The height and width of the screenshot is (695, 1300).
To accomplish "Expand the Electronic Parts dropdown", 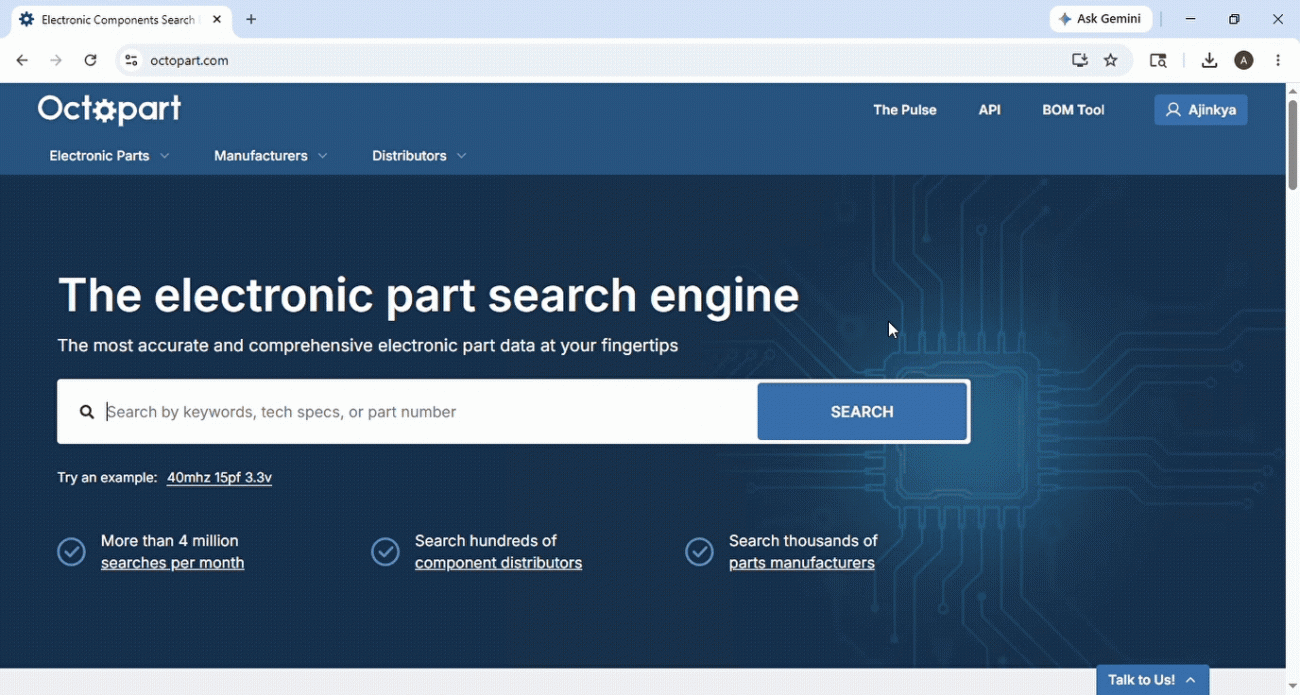I will 109,156.
